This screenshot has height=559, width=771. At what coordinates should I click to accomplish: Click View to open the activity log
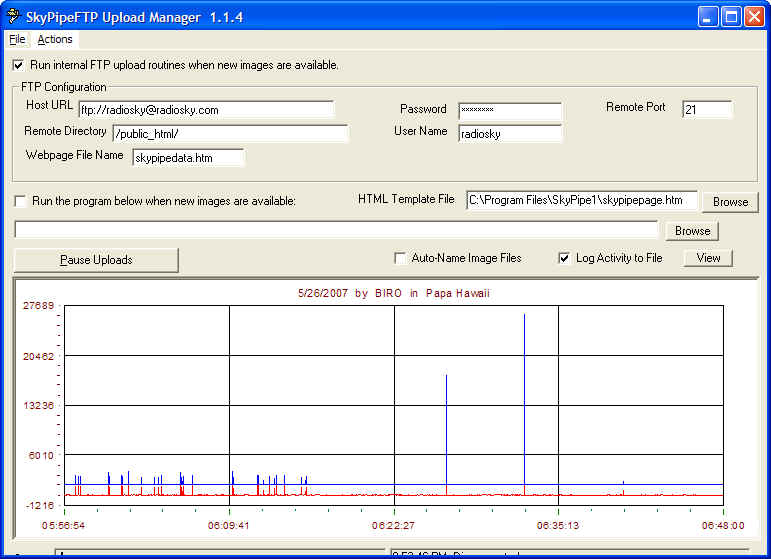click(708, 258)
